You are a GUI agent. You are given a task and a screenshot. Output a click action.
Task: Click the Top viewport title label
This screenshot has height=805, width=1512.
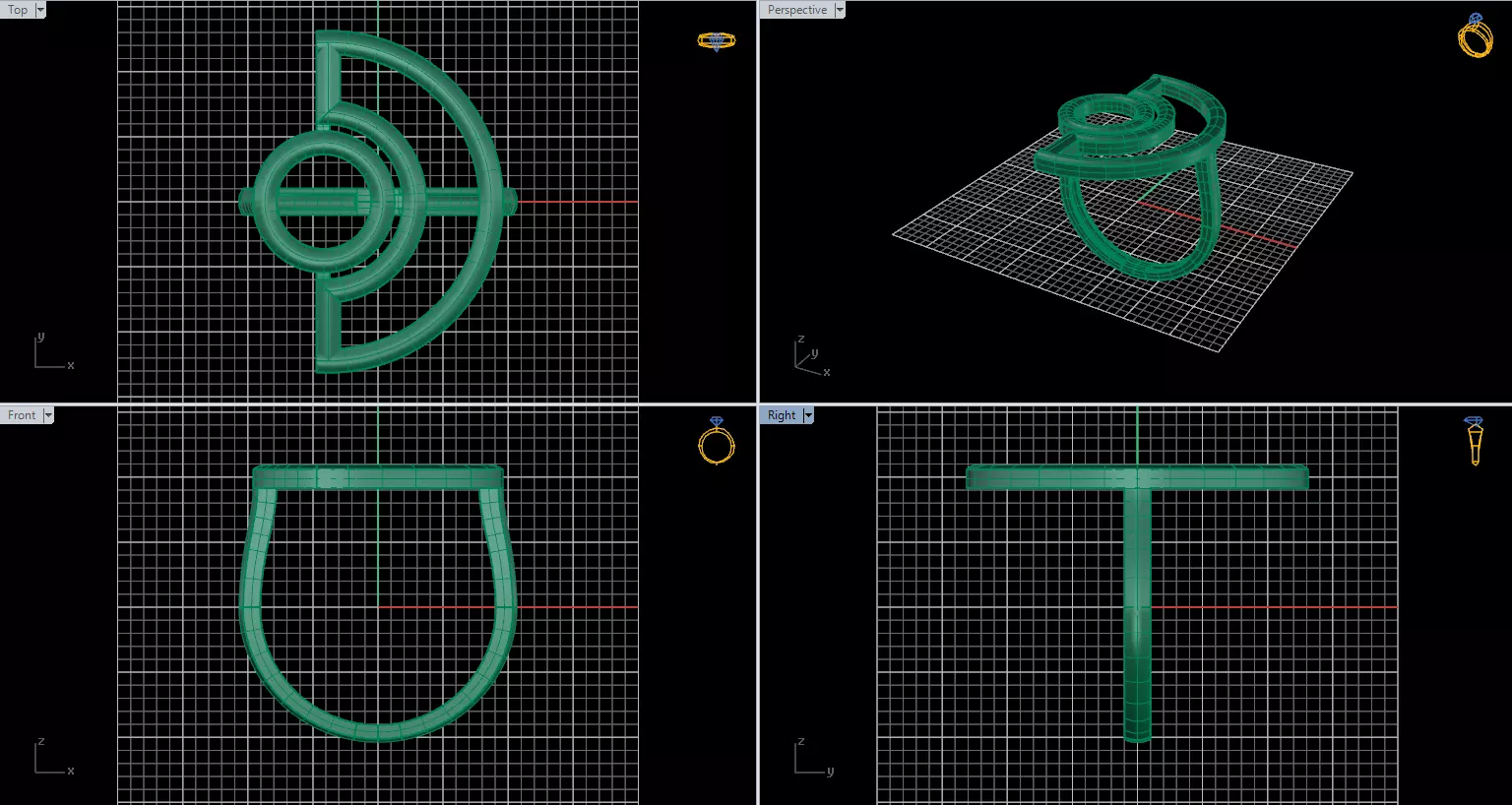click(18, 10)
